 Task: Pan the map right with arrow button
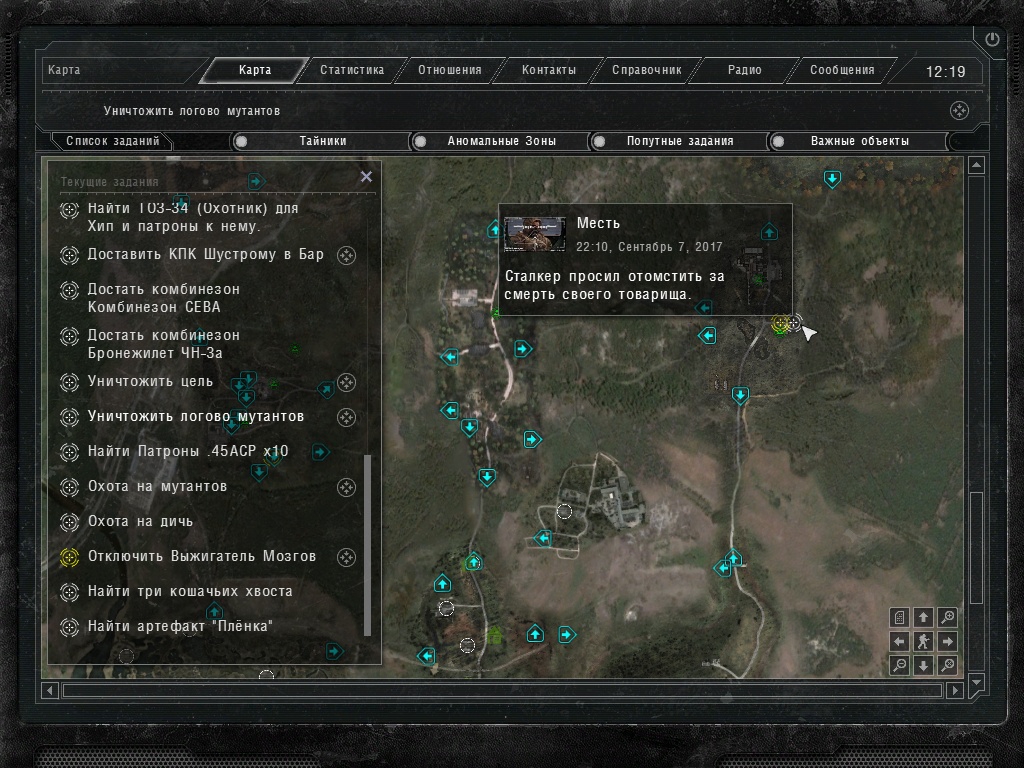(947, 641)
